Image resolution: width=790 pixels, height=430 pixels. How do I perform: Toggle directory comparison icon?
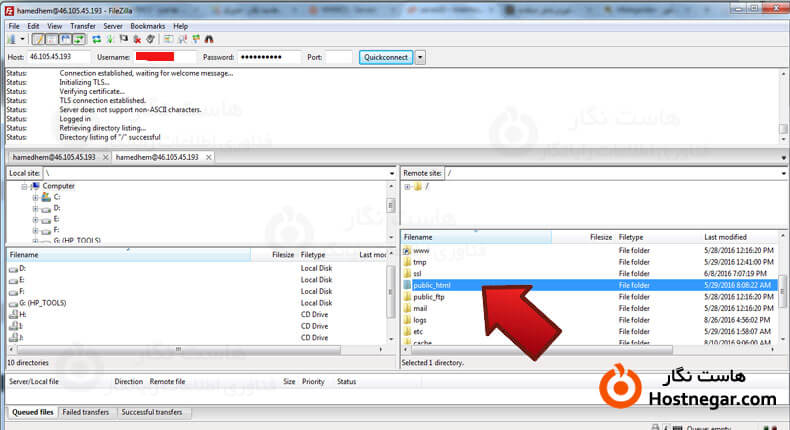[x=182, y=39]
